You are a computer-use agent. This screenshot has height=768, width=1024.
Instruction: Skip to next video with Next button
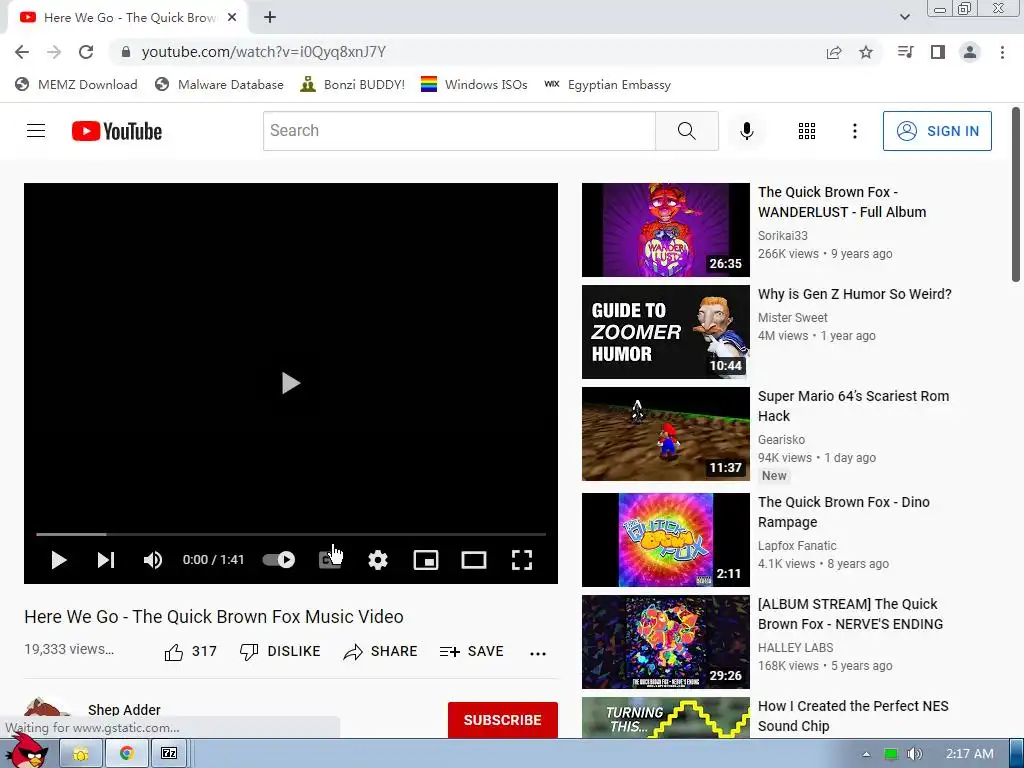coord(106,560)
